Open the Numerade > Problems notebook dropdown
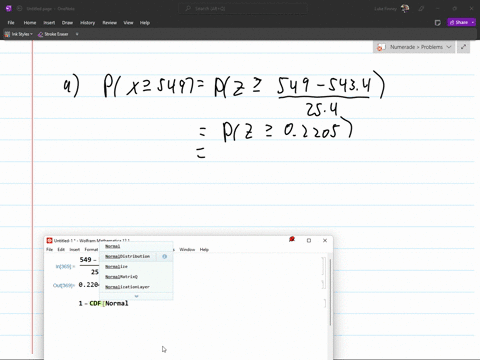Viewport: 480px width, 360px height. point(414,47)
